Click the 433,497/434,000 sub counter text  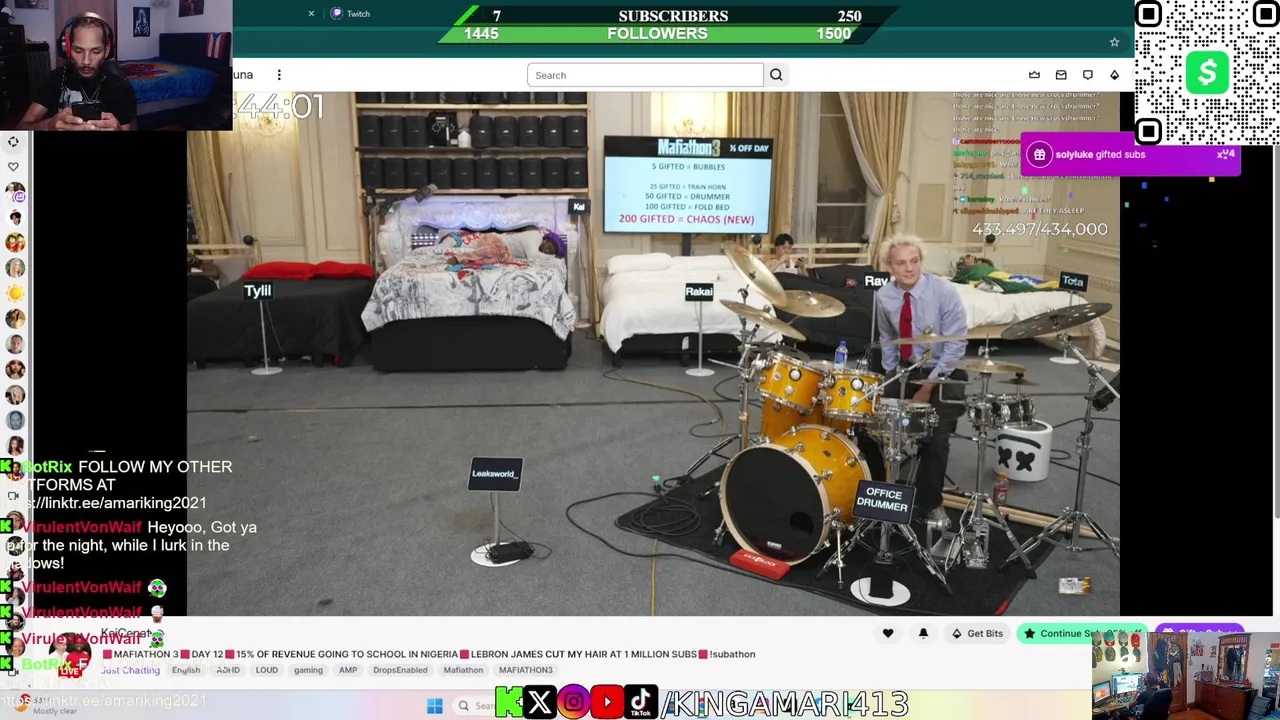click(x=1040, y=229)
